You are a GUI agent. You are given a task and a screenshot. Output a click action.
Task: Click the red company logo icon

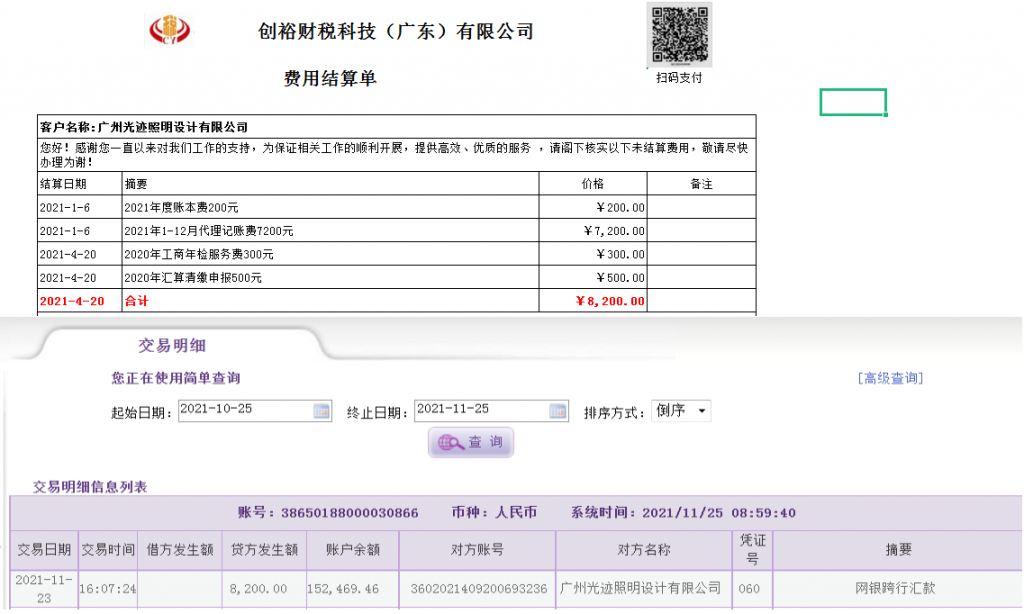170,30
